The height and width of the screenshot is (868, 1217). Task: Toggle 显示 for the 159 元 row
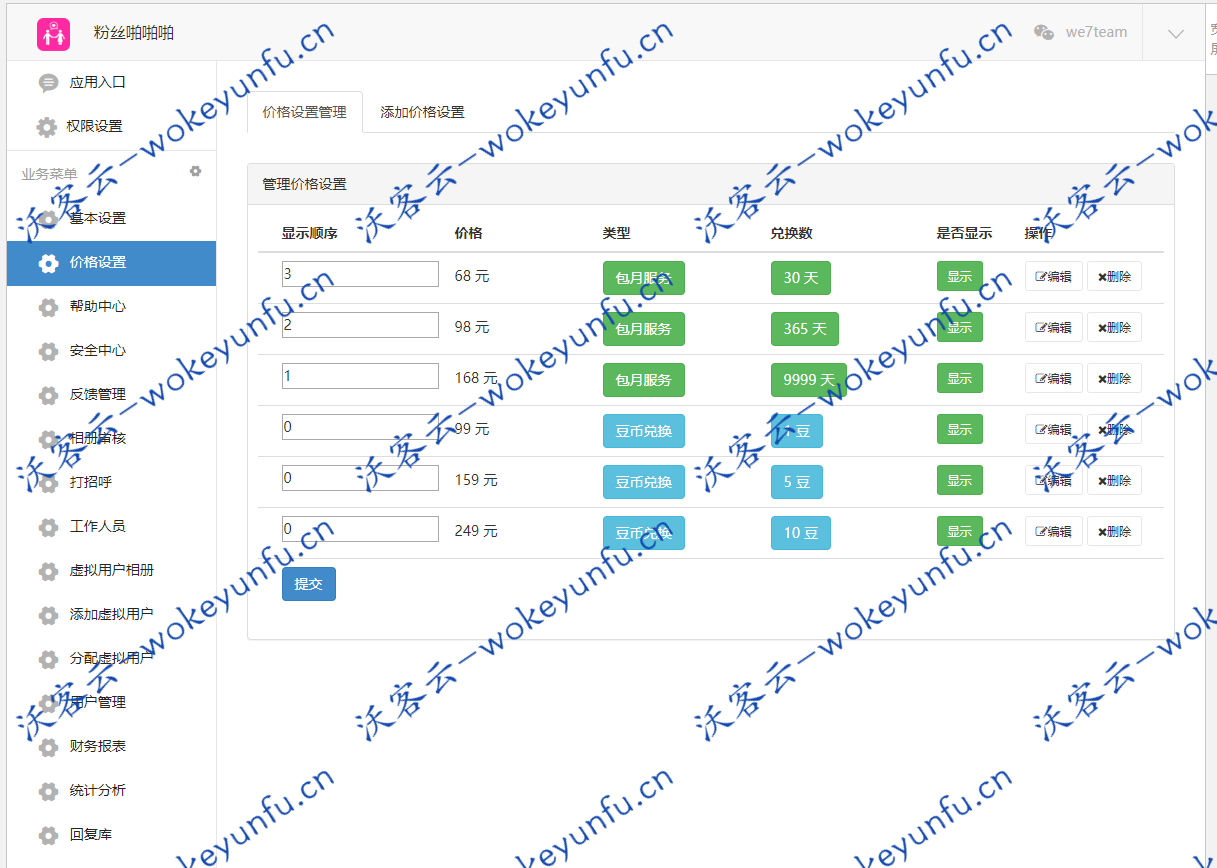pyautogui.click(x=960, y=480)
